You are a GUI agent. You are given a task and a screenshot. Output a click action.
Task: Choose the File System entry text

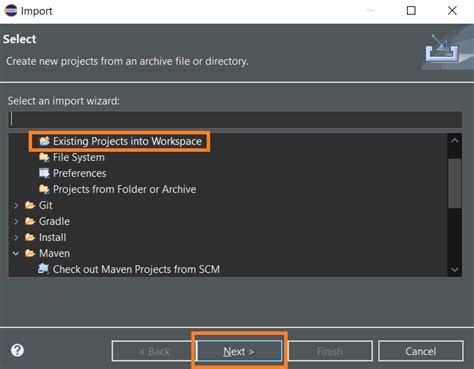click(79, 157)
